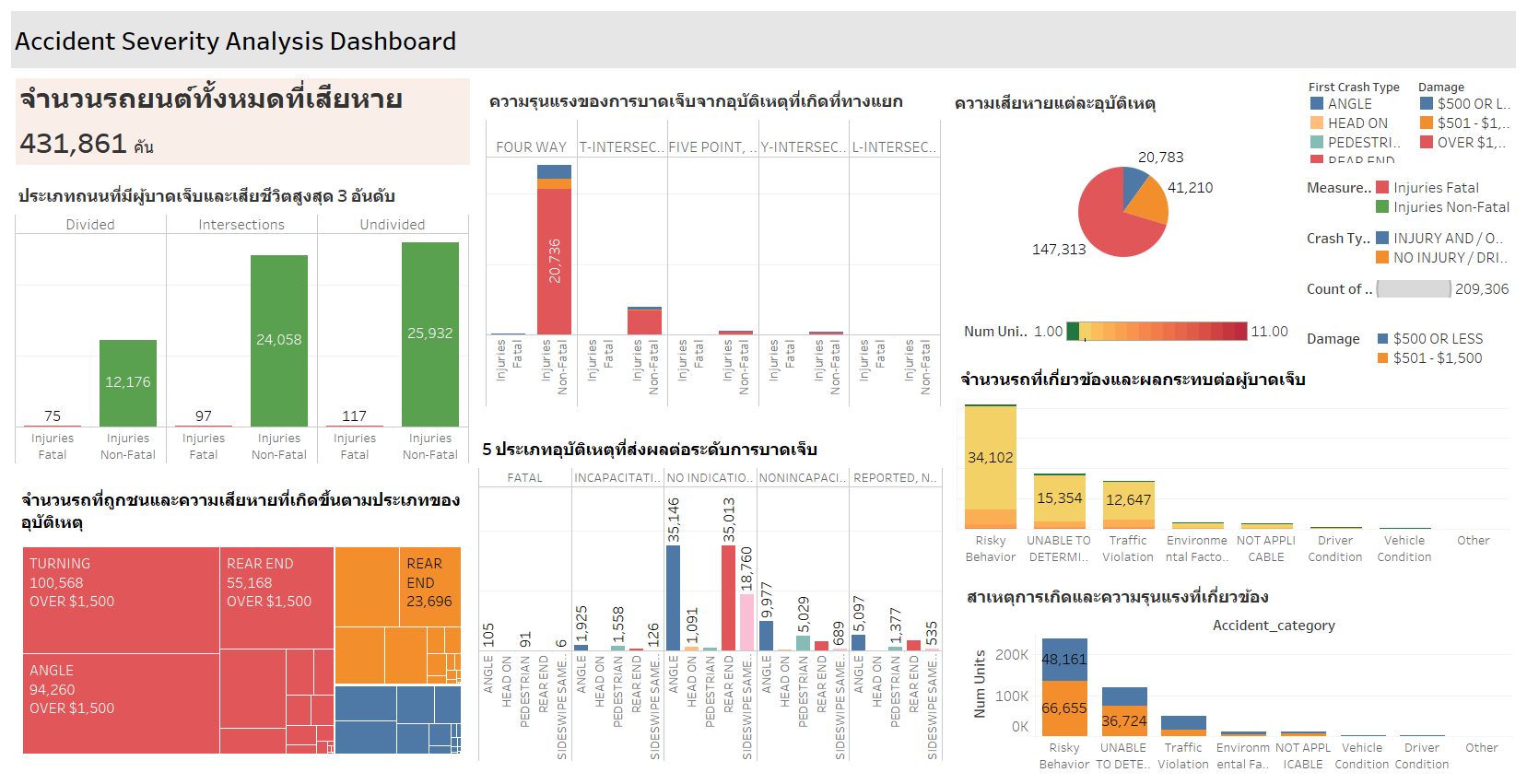This screenshot has width=1527, height=784.
Task: Select the TURNING 100,568 treemap tile
Action: 121,600
